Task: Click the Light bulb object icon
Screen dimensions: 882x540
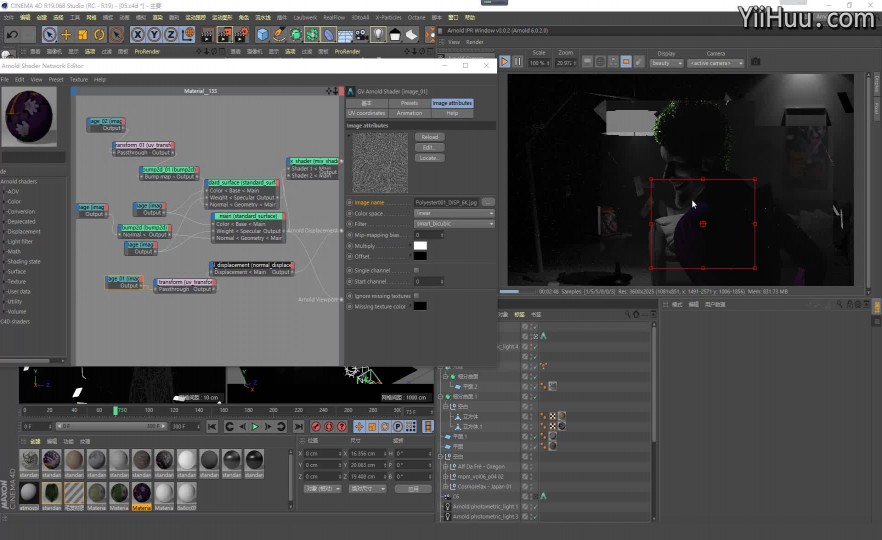Action: (379, 35)
